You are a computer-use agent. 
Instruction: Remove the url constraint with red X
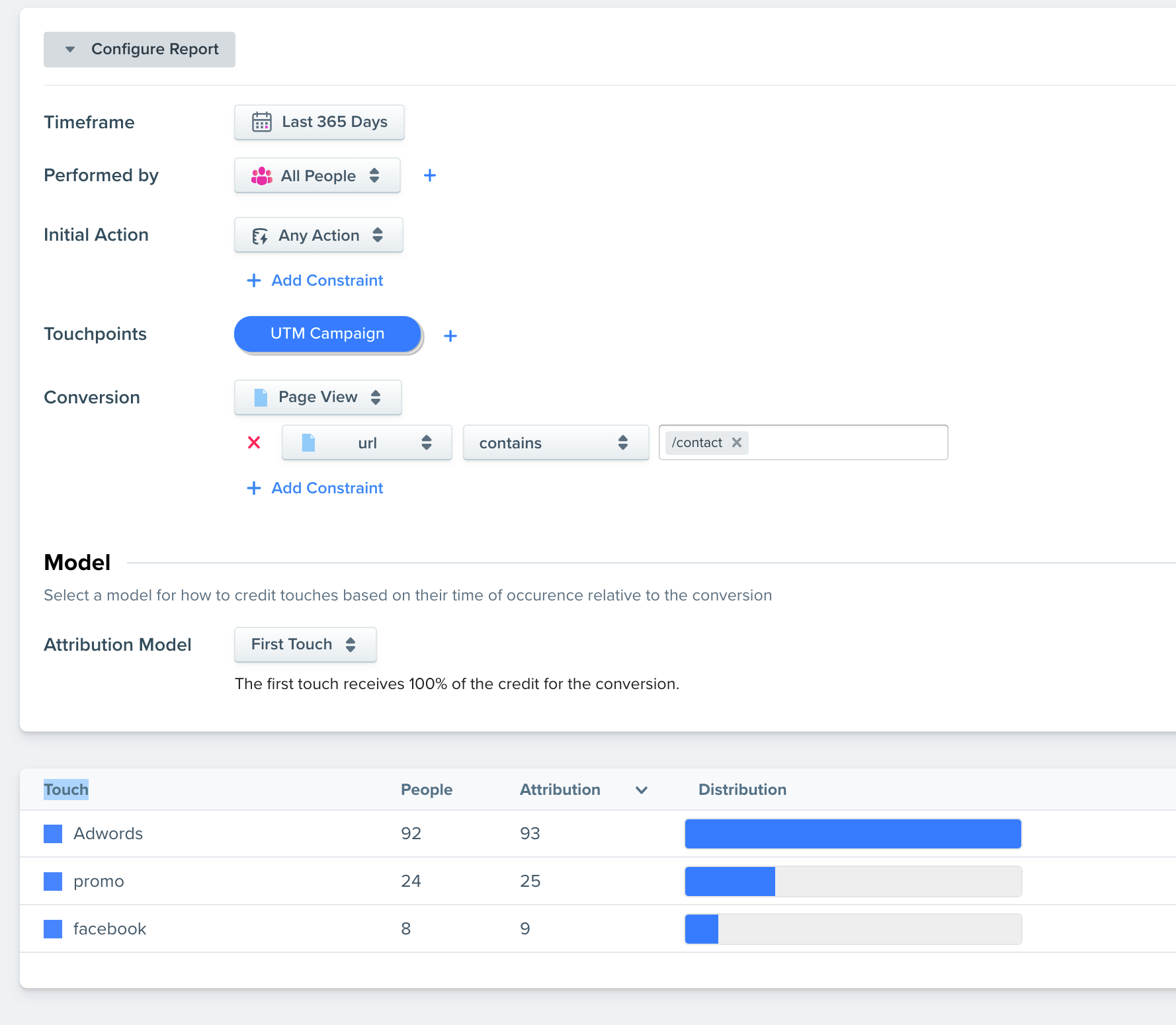click(x=254, y=442)
